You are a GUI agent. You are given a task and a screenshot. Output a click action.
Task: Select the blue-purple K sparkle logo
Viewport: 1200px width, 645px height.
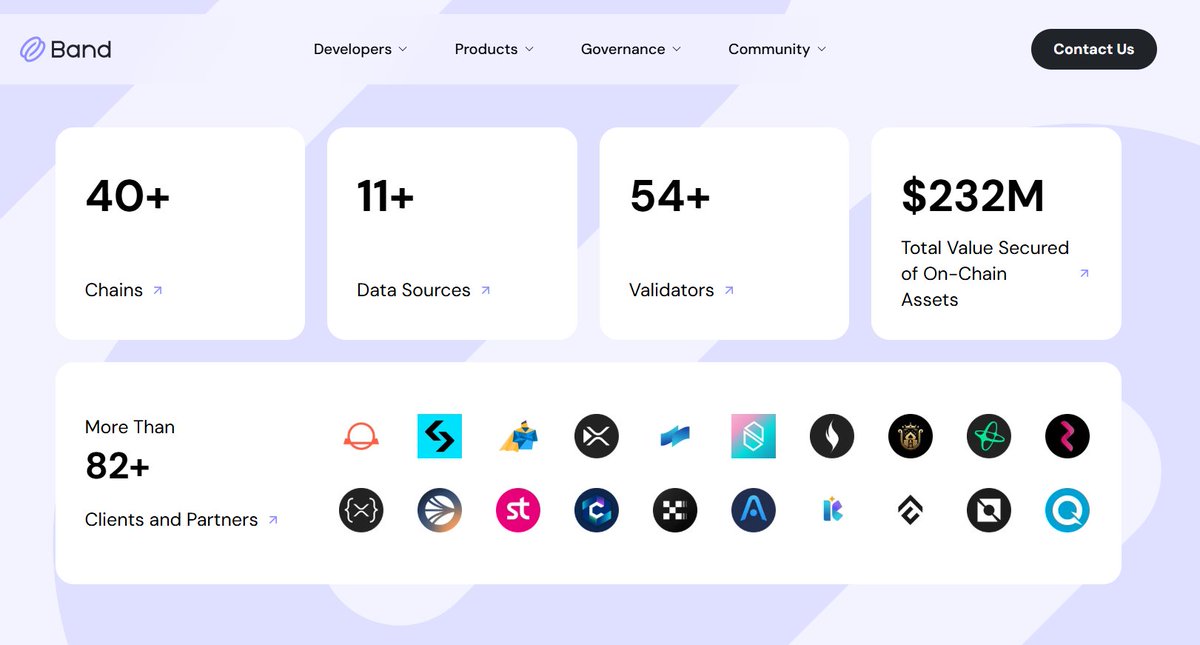coord(832,511)
